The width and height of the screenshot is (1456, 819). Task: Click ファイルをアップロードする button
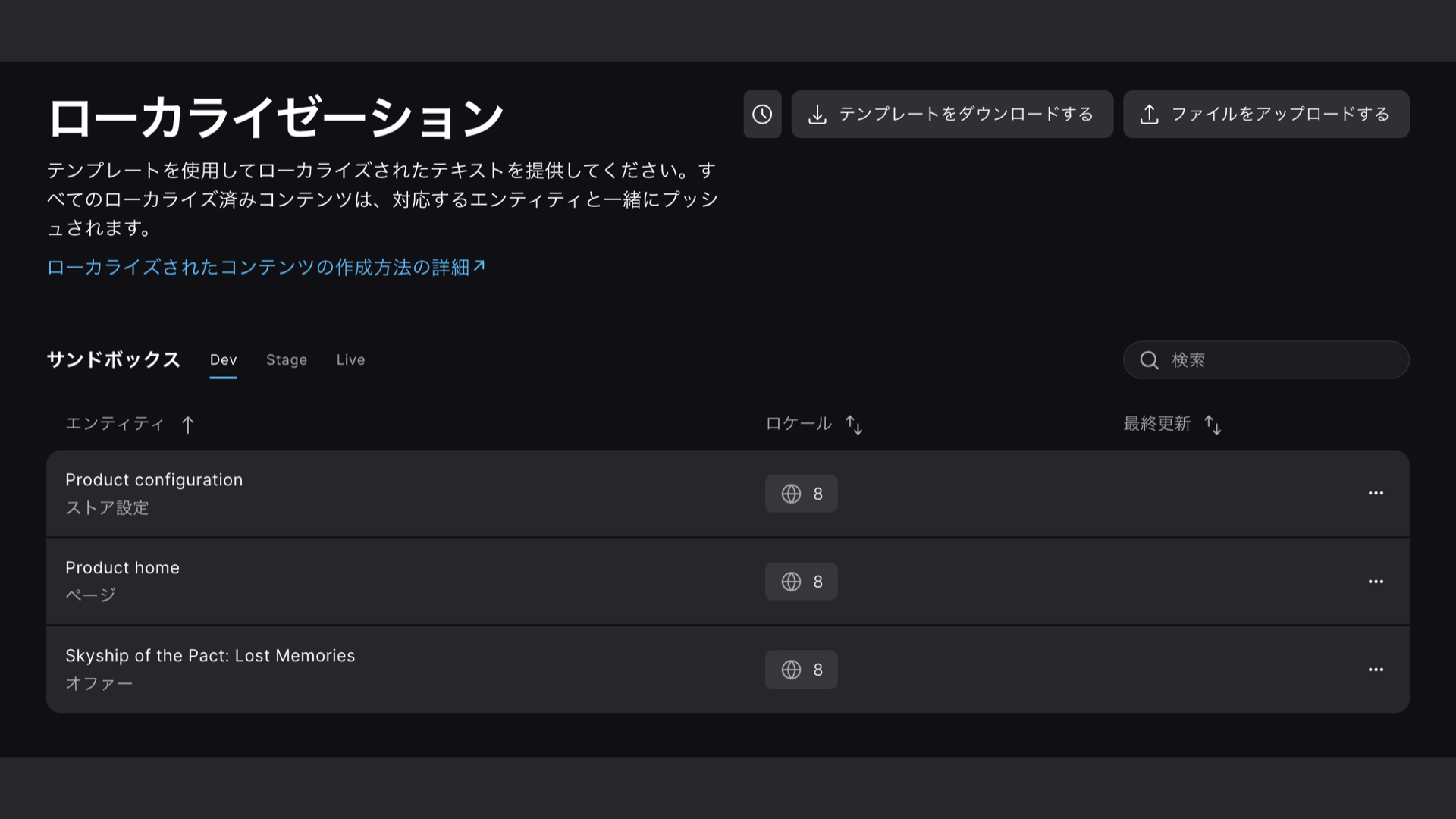[x=1266, y=115]
